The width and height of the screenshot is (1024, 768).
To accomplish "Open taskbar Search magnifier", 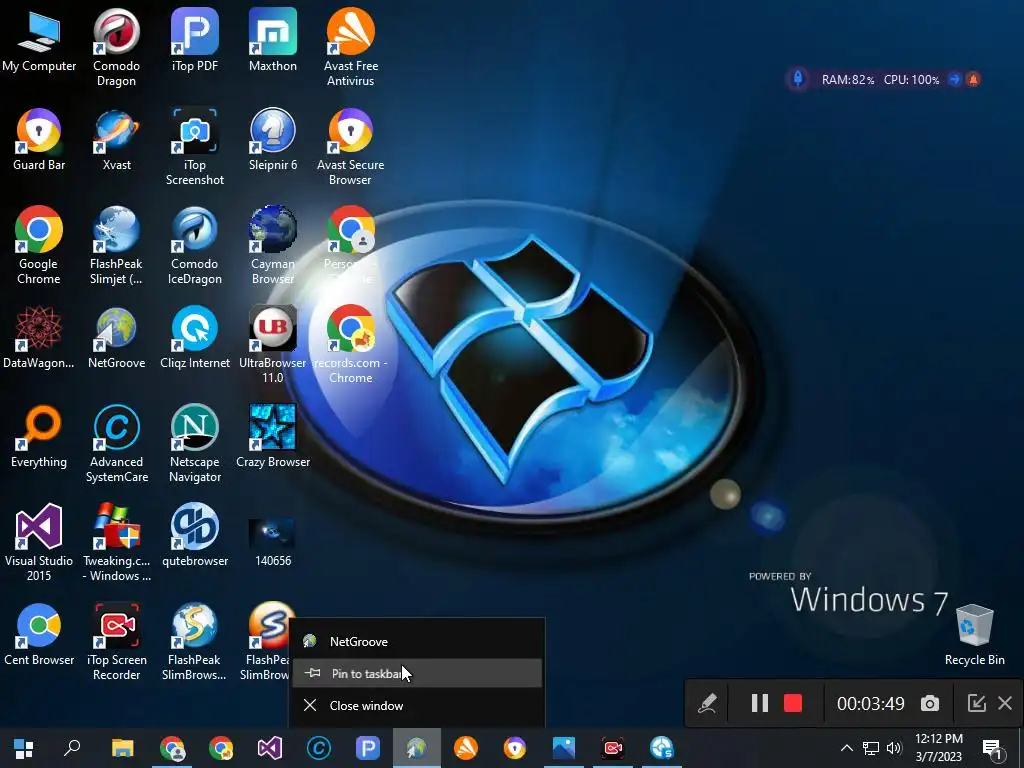I will (72, 748).
